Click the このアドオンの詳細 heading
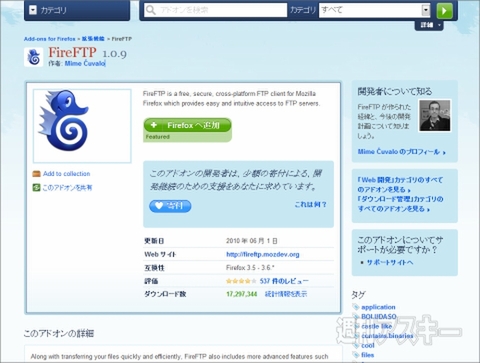480x363 pixels. click(x=59, y=333)
